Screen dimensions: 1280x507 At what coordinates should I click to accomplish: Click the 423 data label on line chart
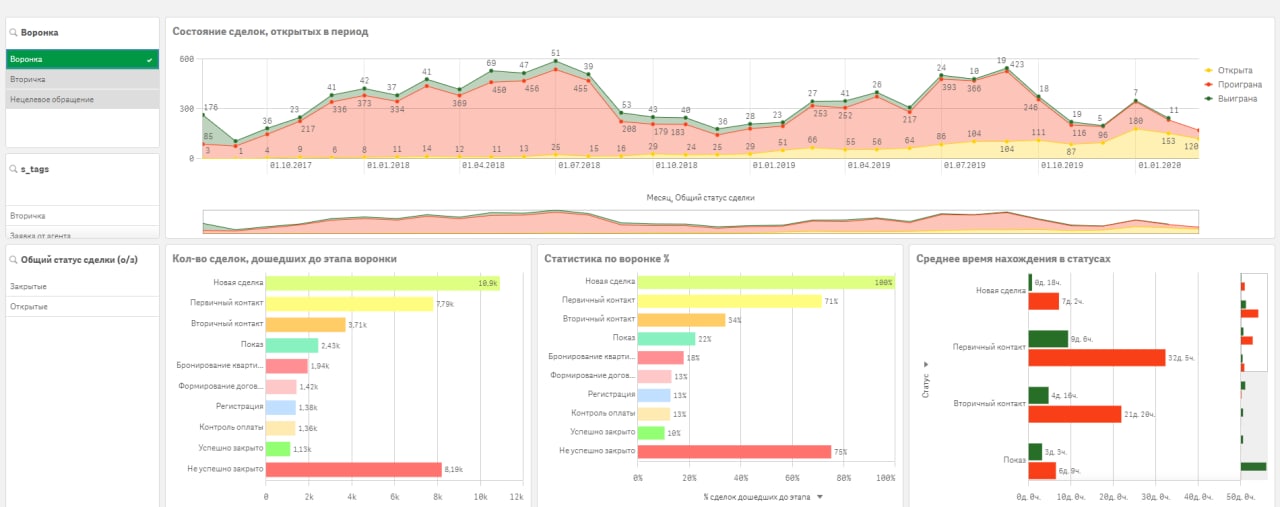[x=1017, y=65]
